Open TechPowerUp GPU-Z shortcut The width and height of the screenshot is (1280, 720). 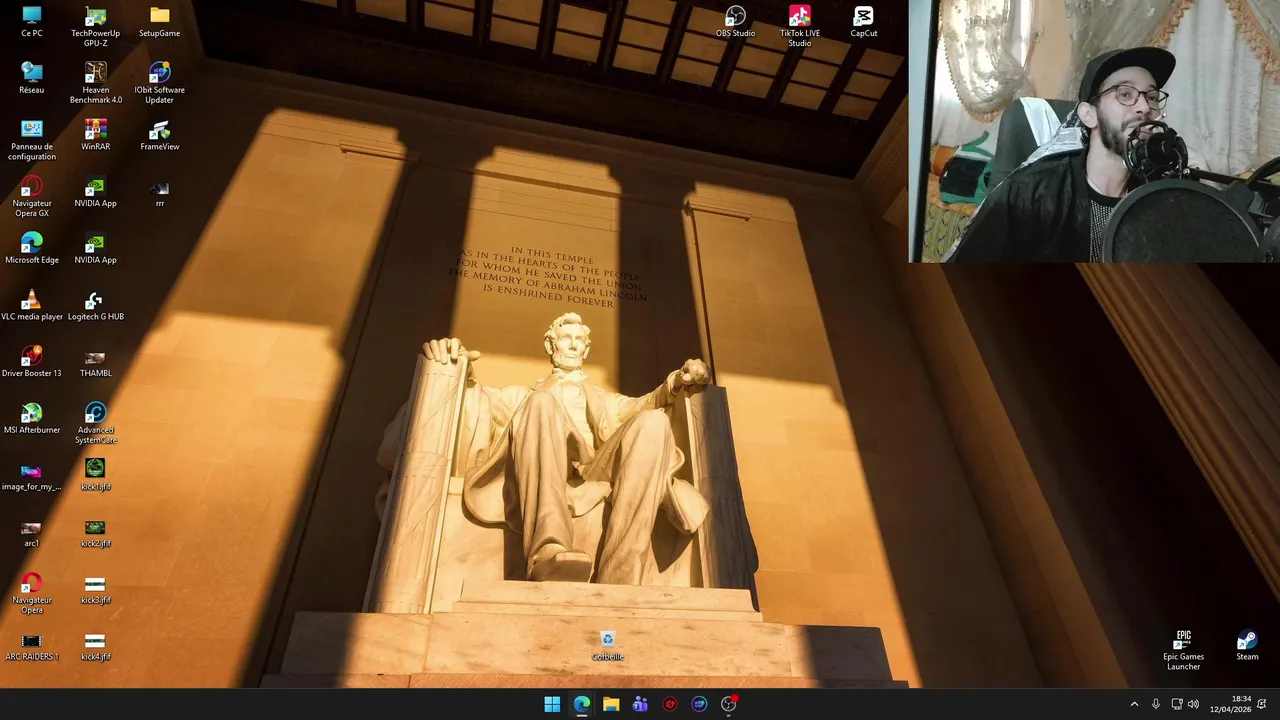[95, 27]
